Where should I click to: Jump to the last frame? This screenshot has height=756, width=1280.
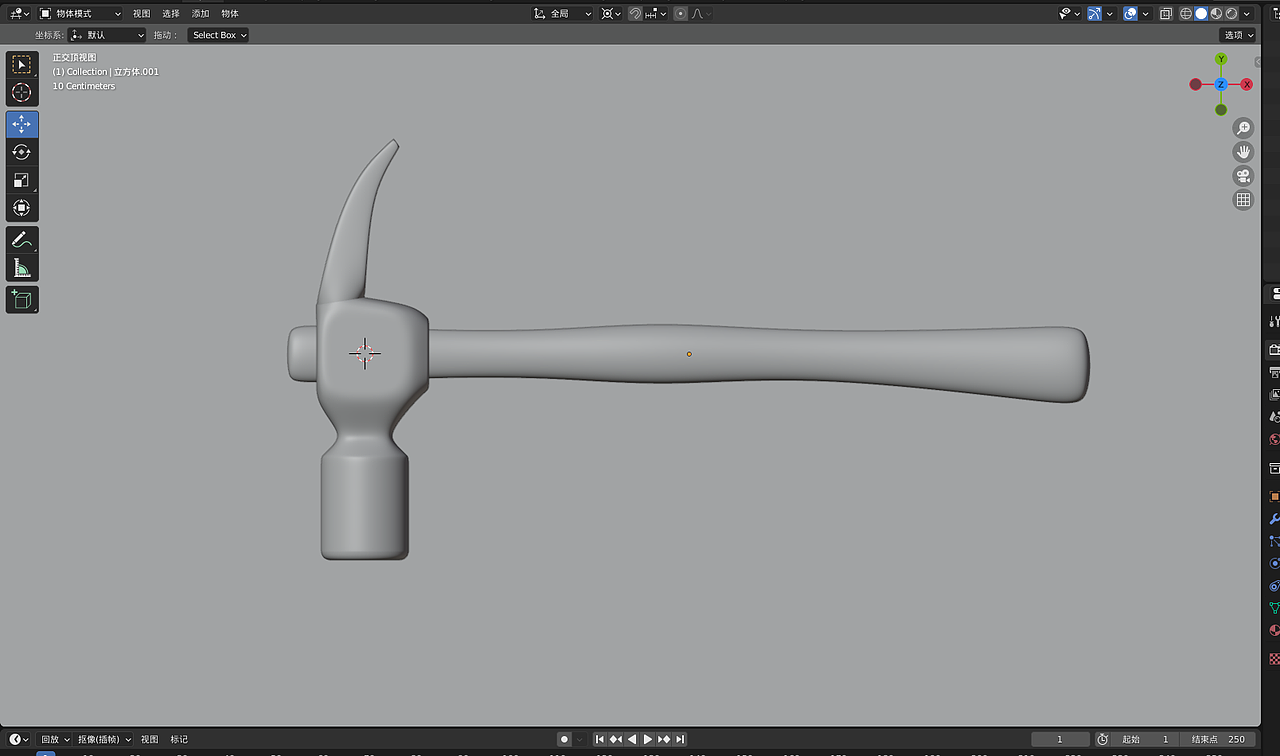(680, 739)
